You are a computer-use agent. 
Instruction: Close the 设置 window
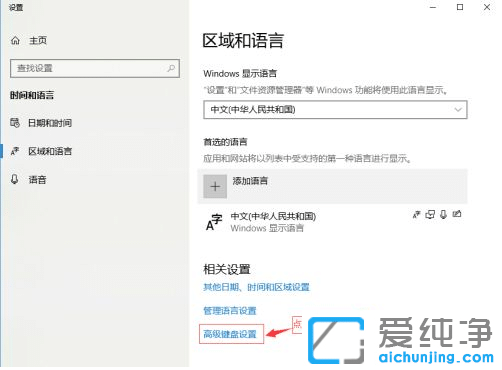487,7
